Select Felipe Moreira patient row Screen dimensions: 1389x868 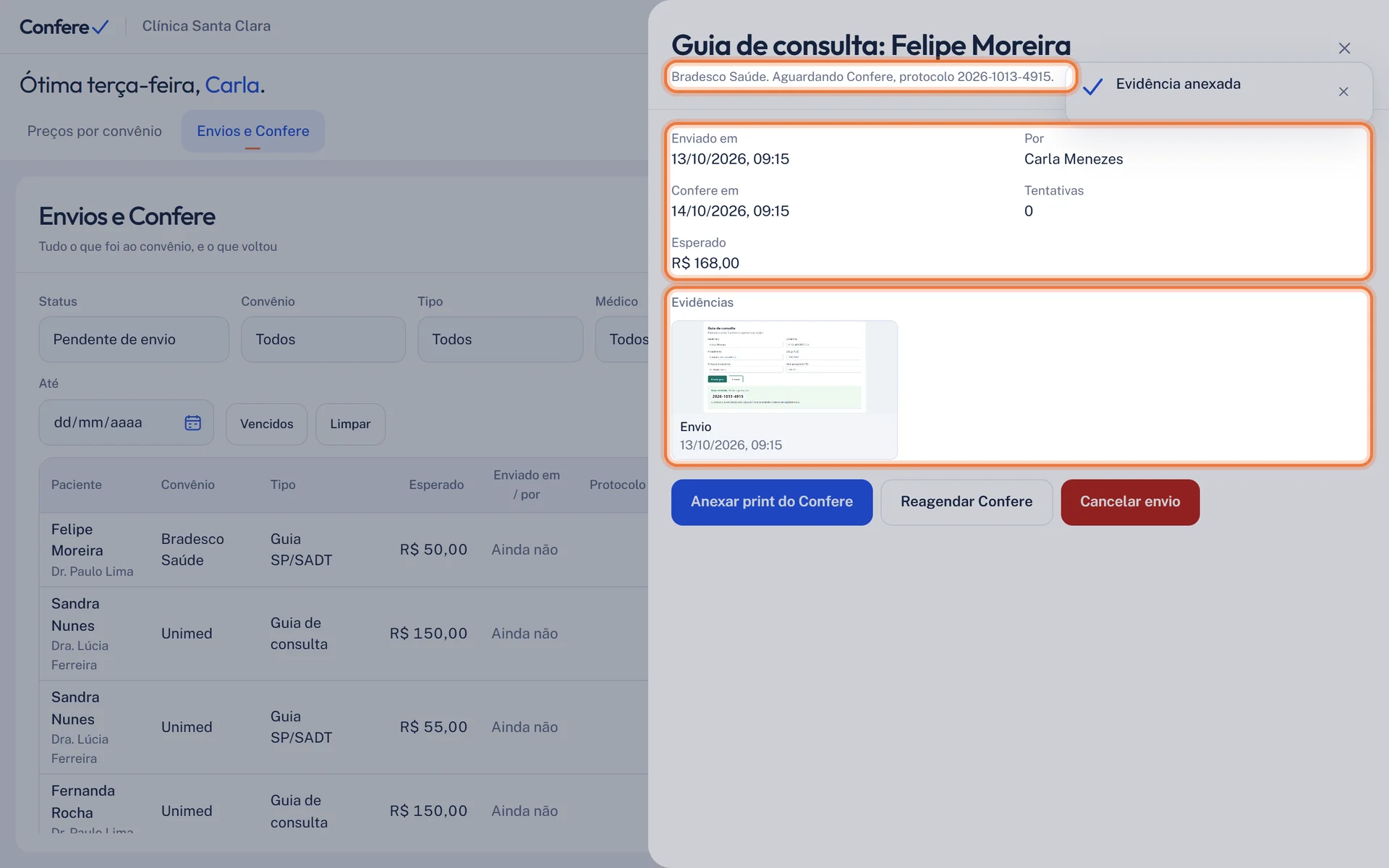[x=344, y=550]
